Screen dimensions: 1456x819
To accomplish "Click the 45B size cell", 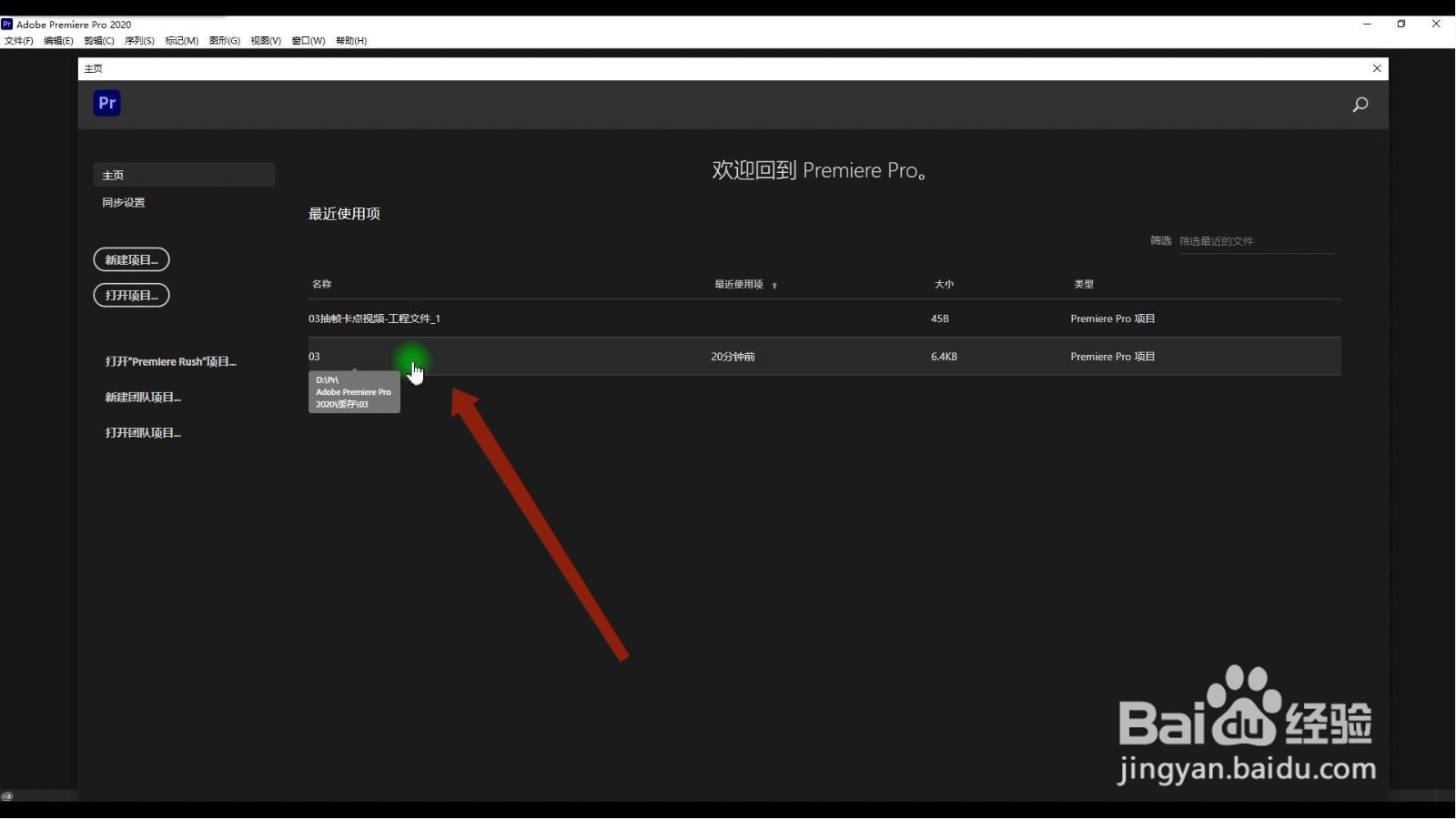I will pos(939,318).
